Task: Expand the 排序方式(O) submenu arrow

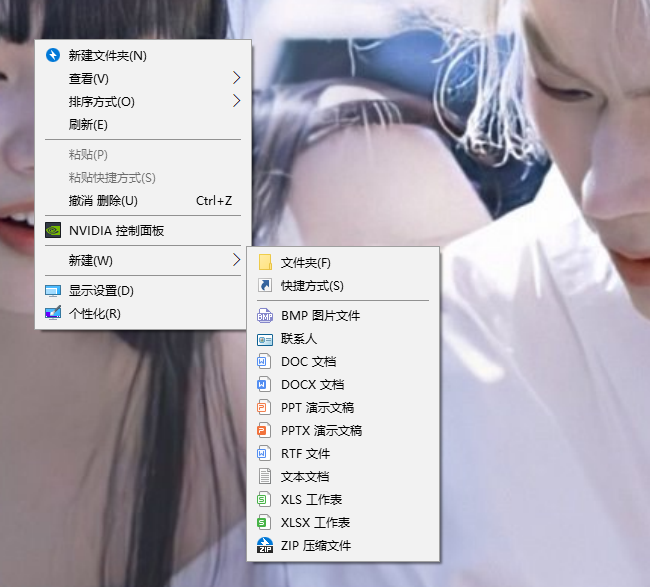Action: coord(236,101)
